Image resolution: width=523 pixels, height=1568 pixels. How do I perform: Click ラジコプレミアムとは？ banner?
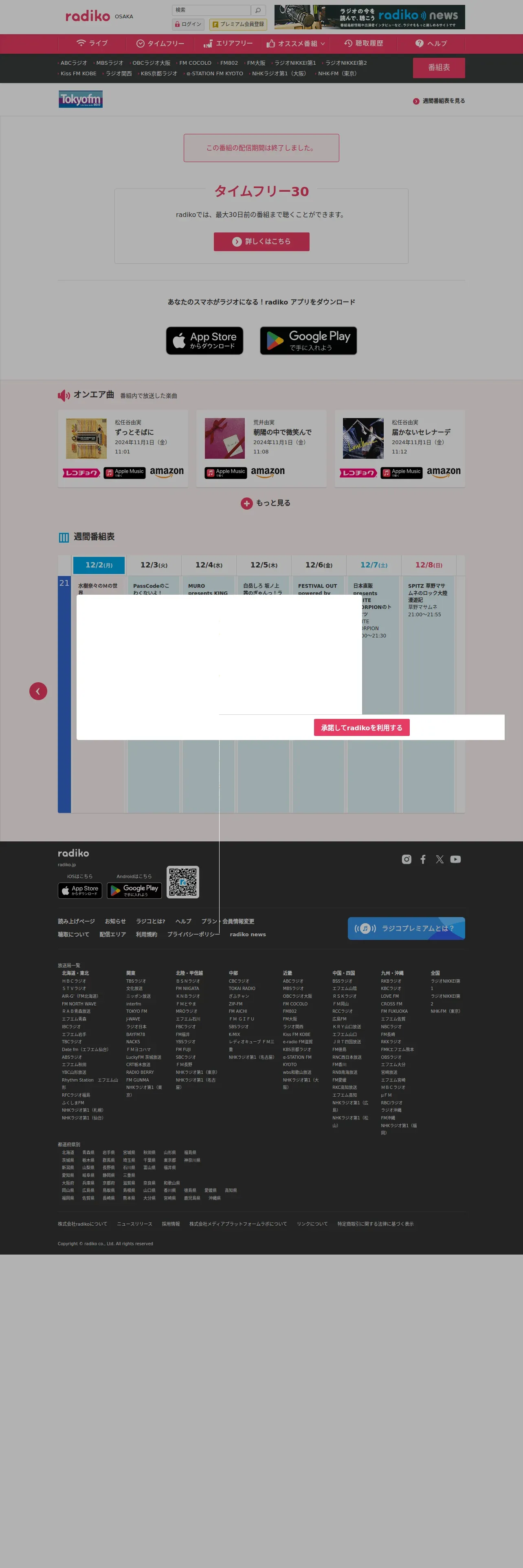point(406,928)
